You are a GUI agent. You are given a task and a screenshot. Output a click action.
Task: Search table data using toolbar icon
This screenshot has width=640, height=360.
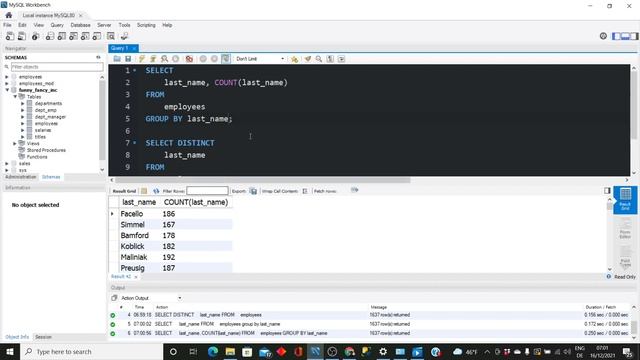coord(111,36)
